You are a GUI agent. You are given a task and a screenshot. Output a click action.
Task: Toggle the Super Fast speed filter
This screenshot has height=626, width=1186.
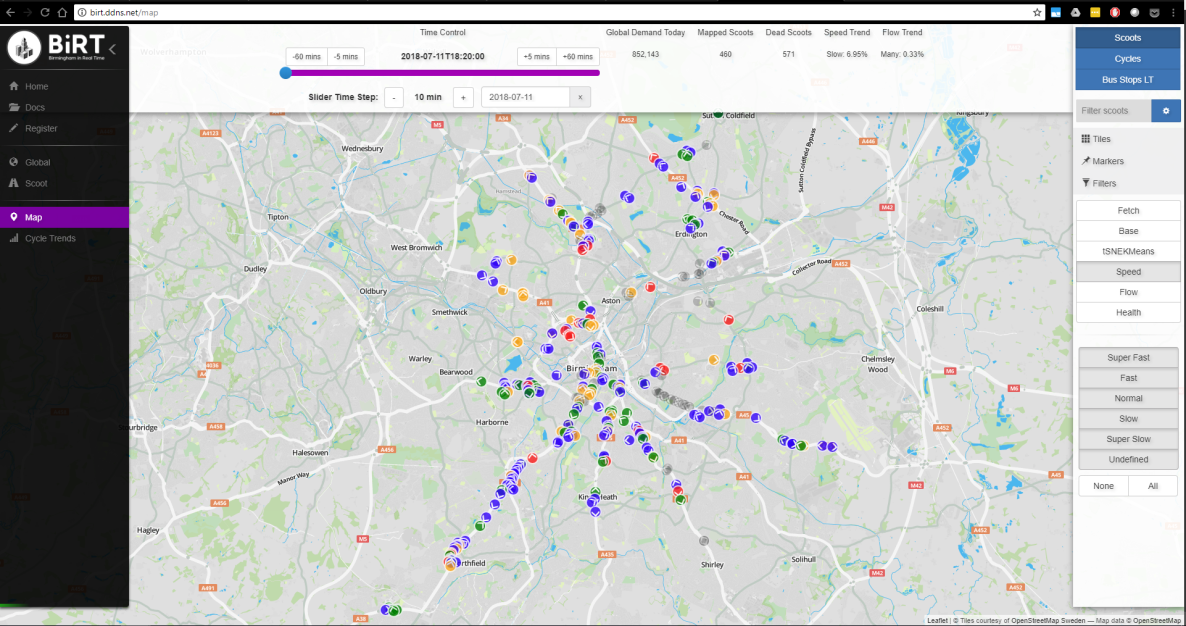[1128, 358]
